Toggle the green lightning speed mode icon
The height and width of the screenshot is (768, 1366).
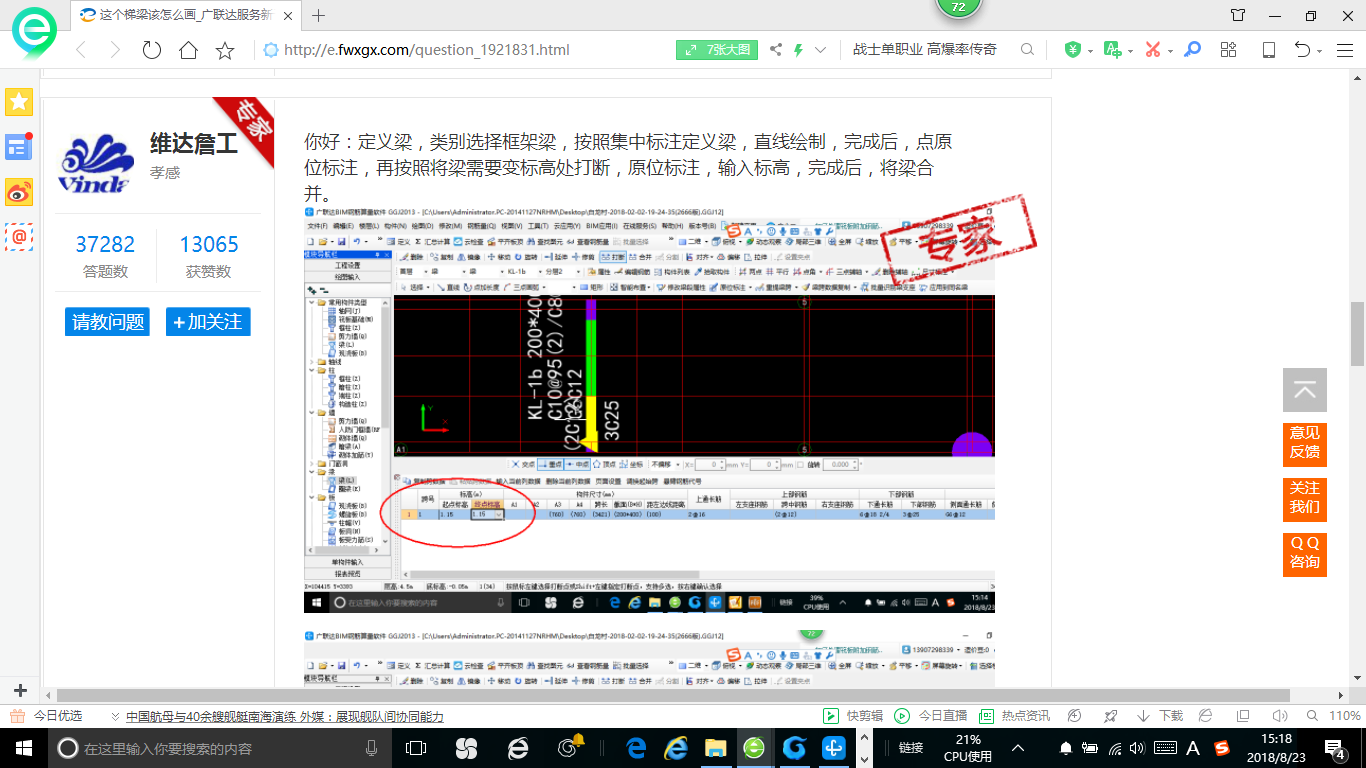799,50
